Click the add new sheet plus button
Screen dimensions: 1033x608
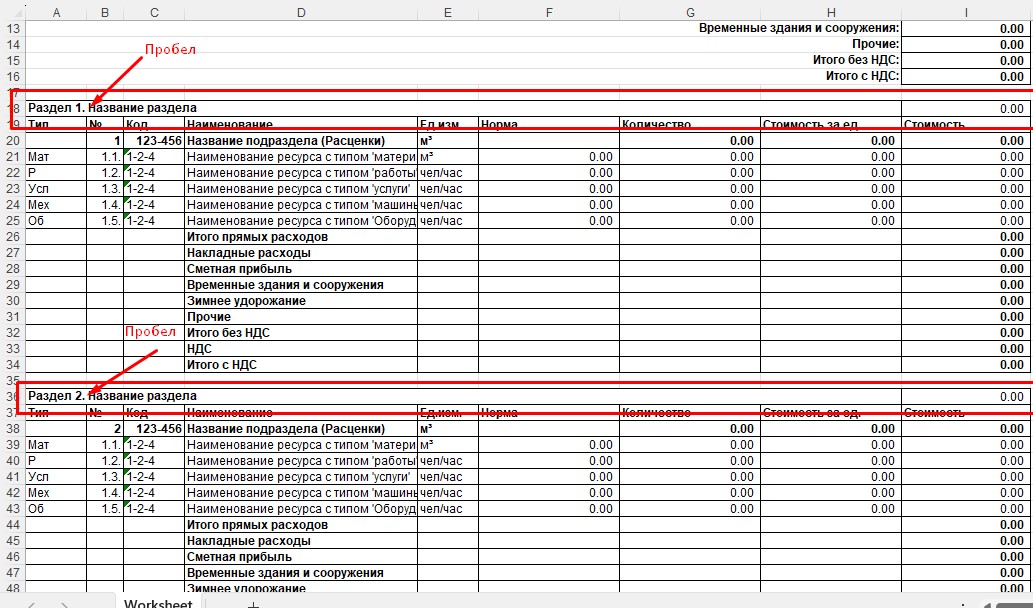pyautogui.click(x=253, y=603)
